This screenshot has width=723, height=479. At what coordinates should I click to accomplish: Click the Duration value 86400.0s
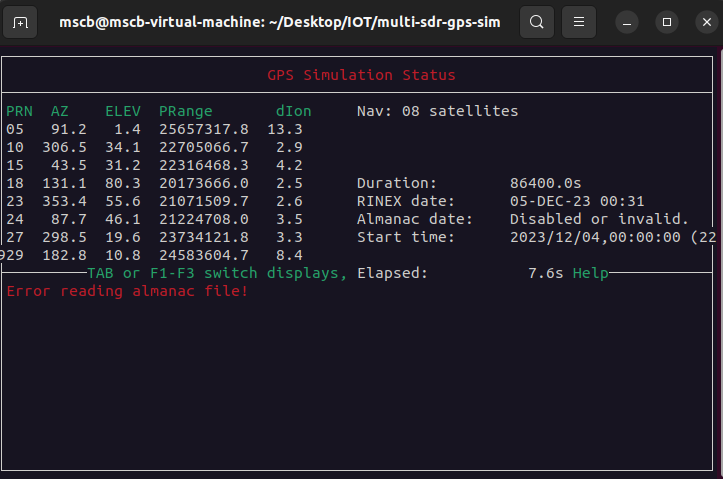545,183
